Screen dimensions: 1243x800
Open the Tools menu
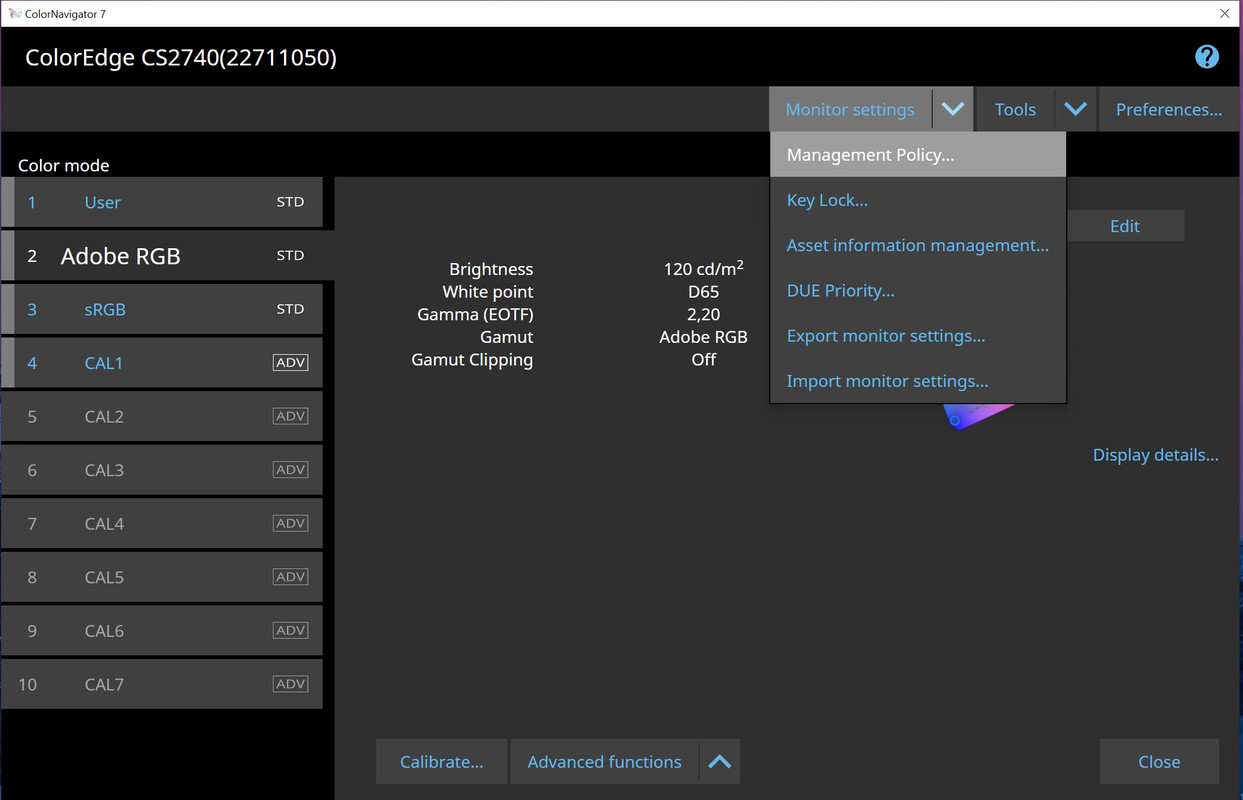(1015, 109)
